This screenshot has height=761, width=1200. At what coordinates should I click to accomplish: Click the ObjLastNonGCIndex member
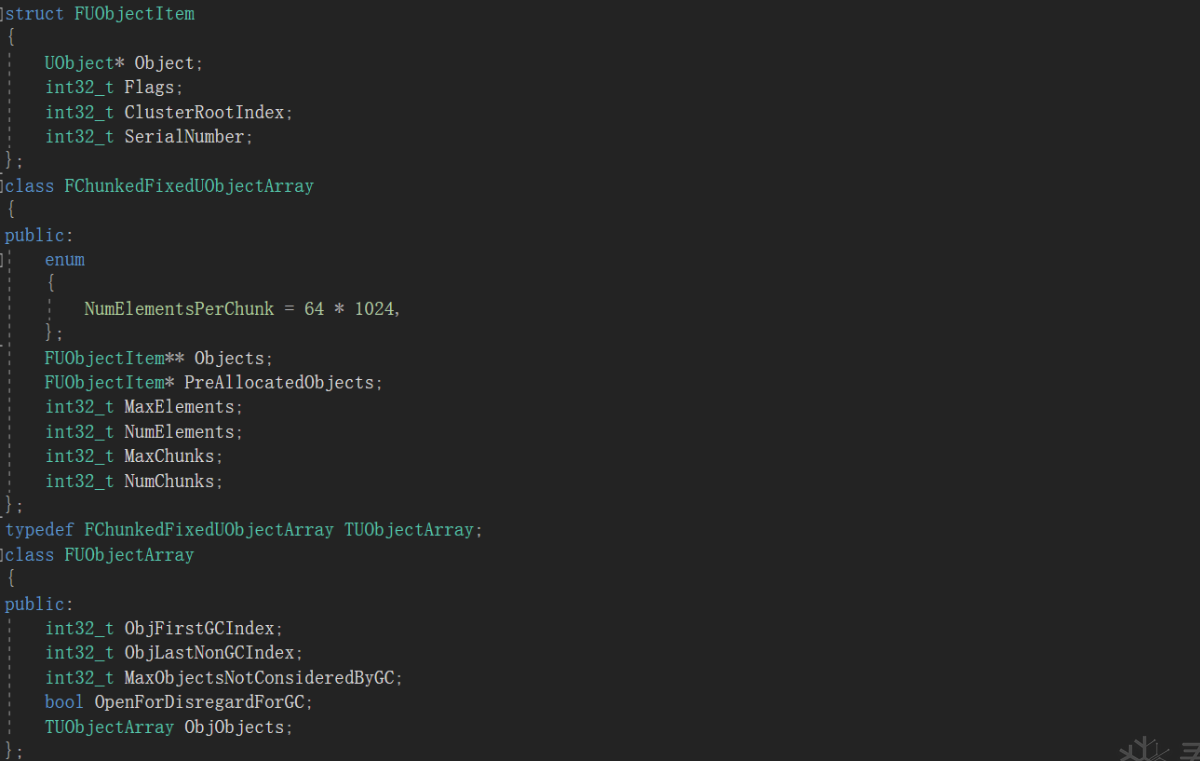210,653
